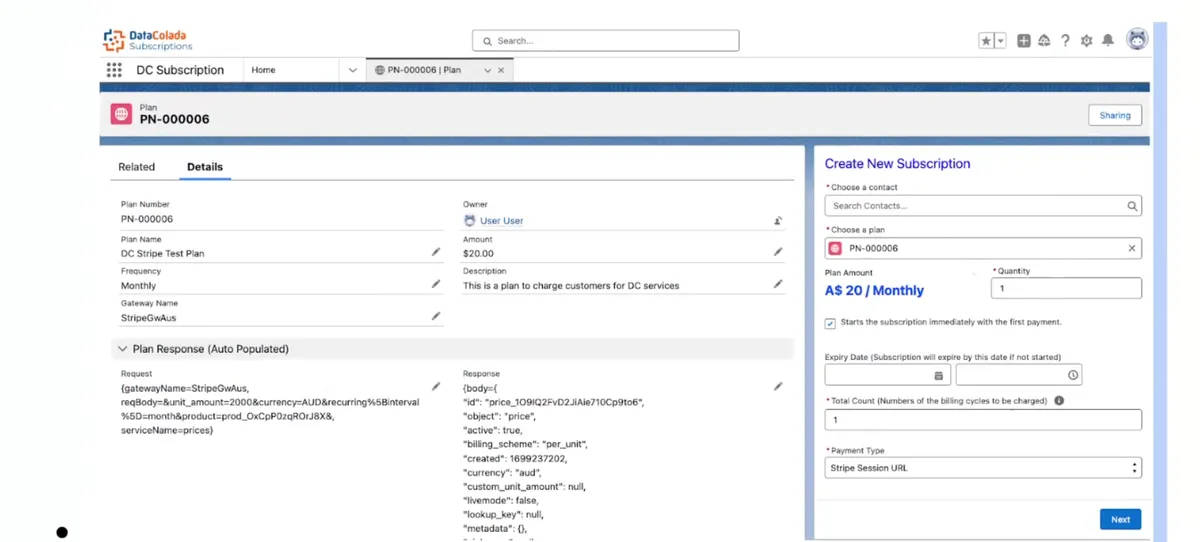Click the change owner icon
1200x542 pixels.
click(x=778, y=220)
